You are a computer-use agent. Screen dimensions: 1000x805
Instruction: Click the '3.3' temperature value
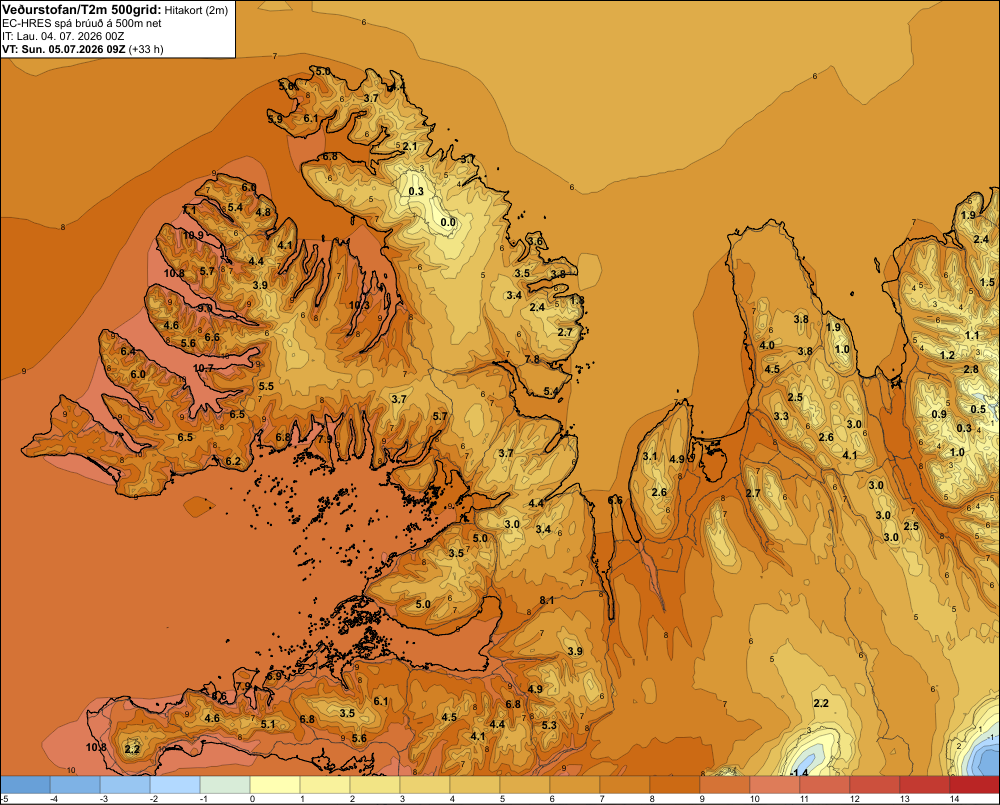(781, 417)
